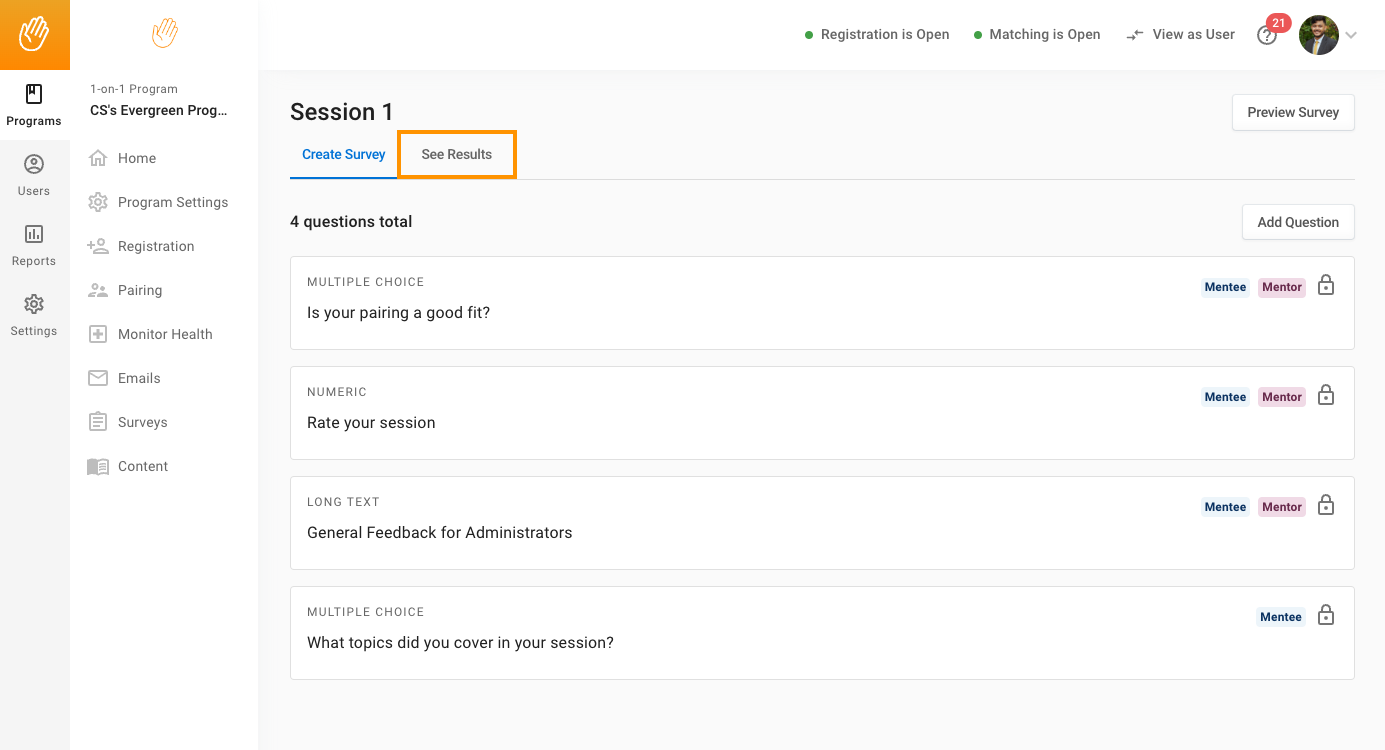Click the Program Settings gear icon
The width and height of the screenshot is (1385, 750).
pyautogui.click(x=98, y=202)
